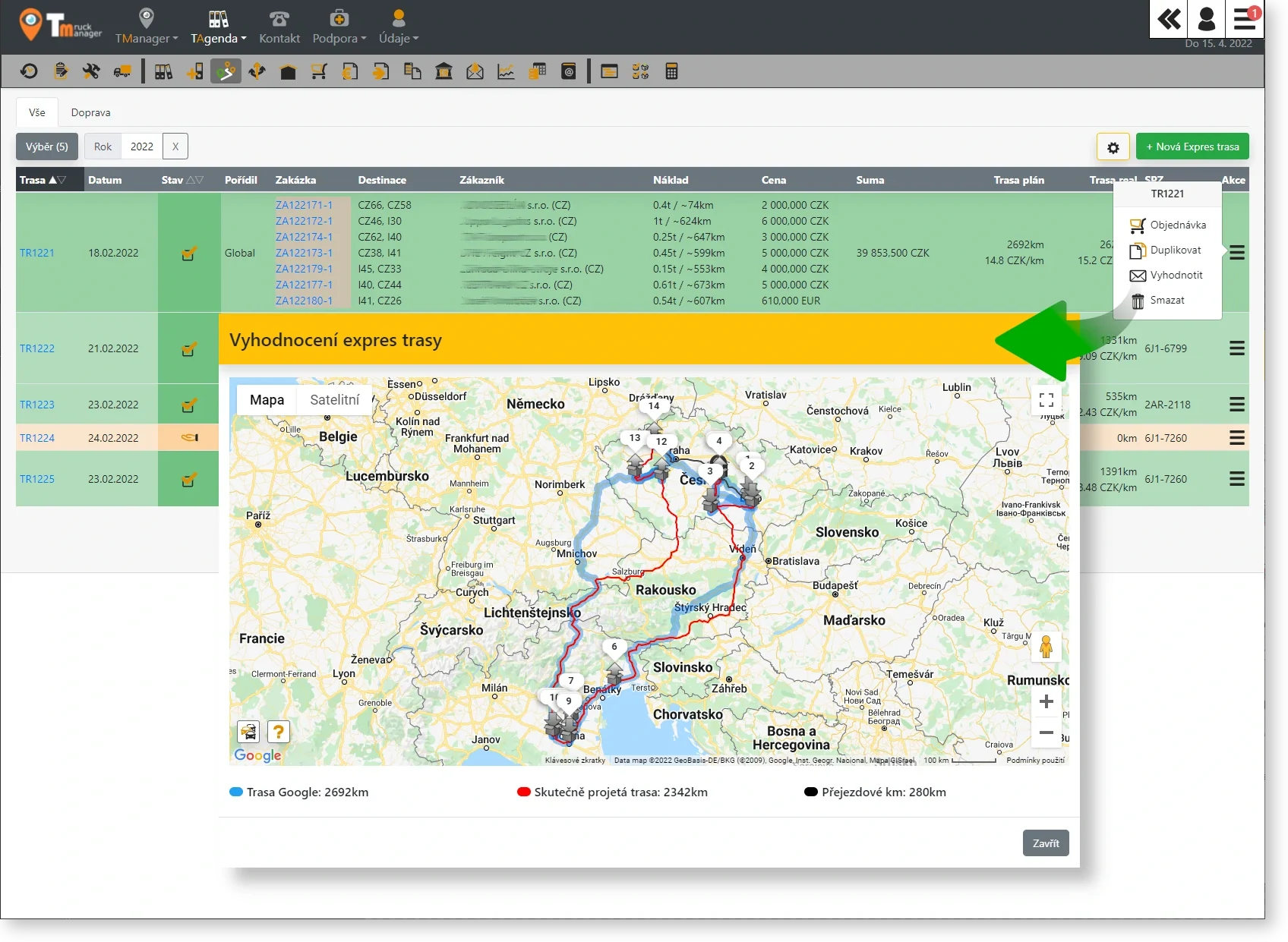
Task: Open actions menu for row TR1221
Action: point(1237,253)
